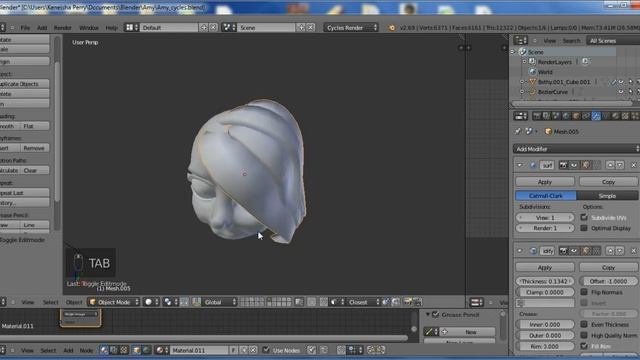
Task: Toggle surf modifier render camera visibility
Action: [564, 165]
